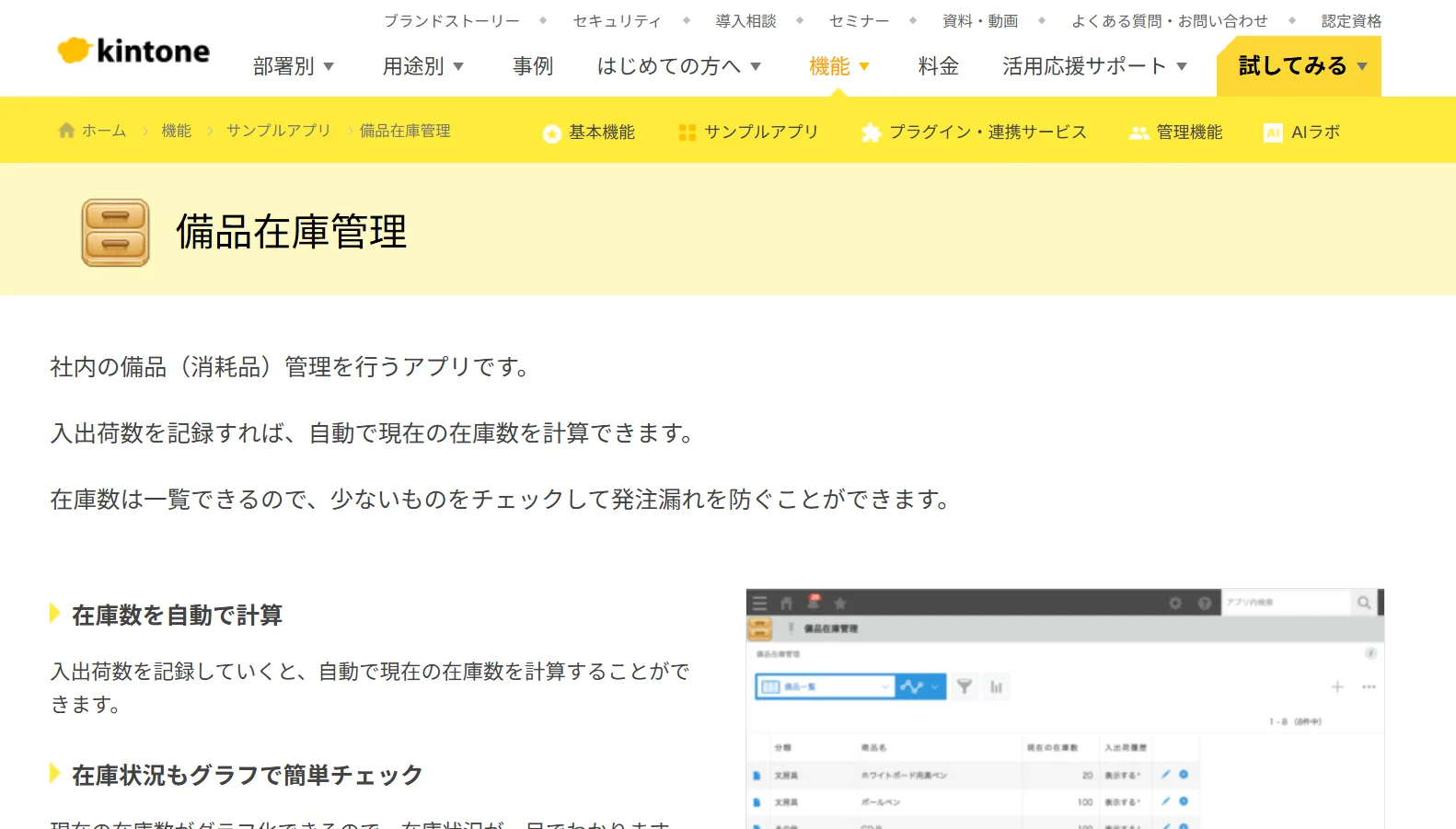Open the はじめての方へ dropdown
This screenshot has height=829, width=1456.
click(x=679, y=66)
